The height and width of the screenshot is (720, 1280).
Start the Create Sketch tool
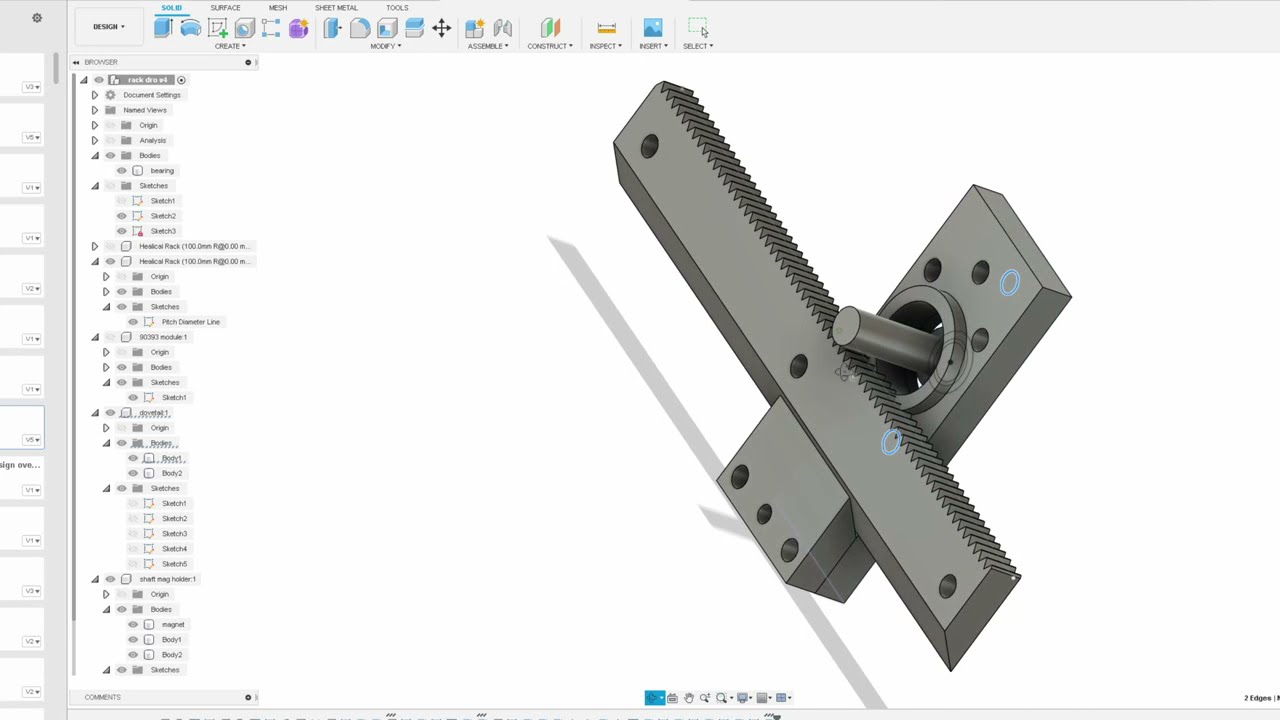pos(218,28)
